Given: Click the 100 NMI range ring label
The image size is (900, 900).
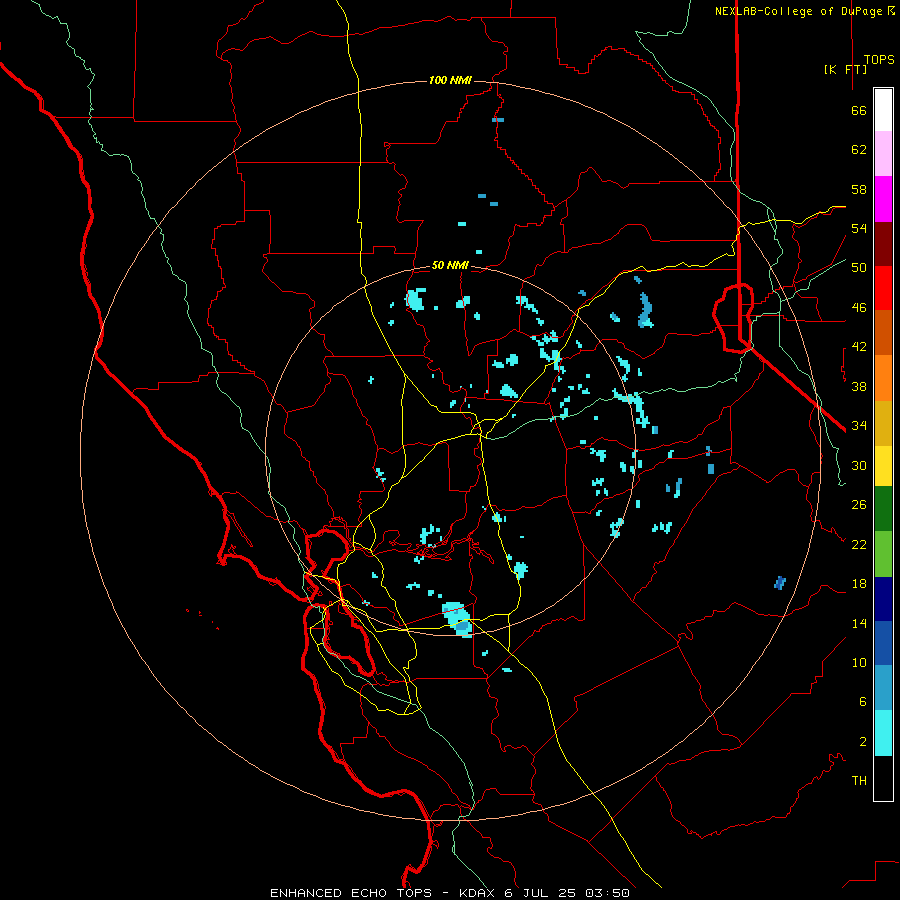Looking at the screenshot, I should pyautogui.click(x=450, y=80).
